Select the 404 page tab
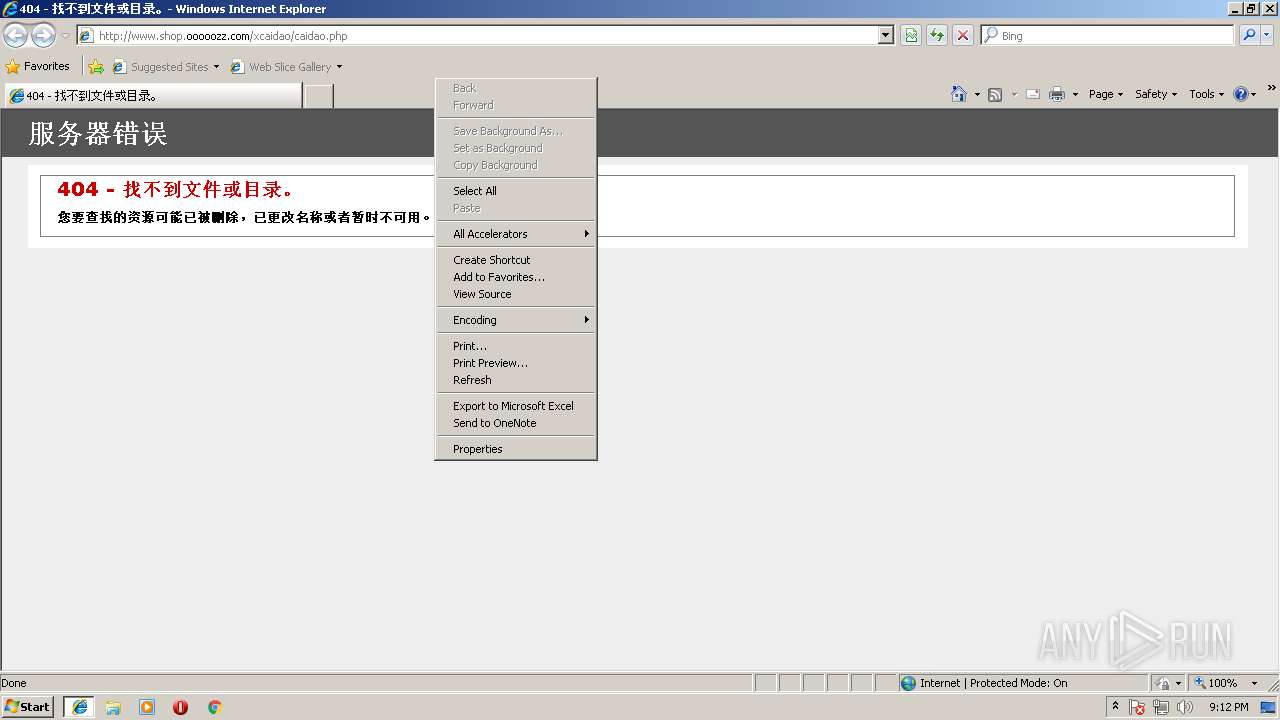This screenshot has height=720, width=1280. pos(153,96)
